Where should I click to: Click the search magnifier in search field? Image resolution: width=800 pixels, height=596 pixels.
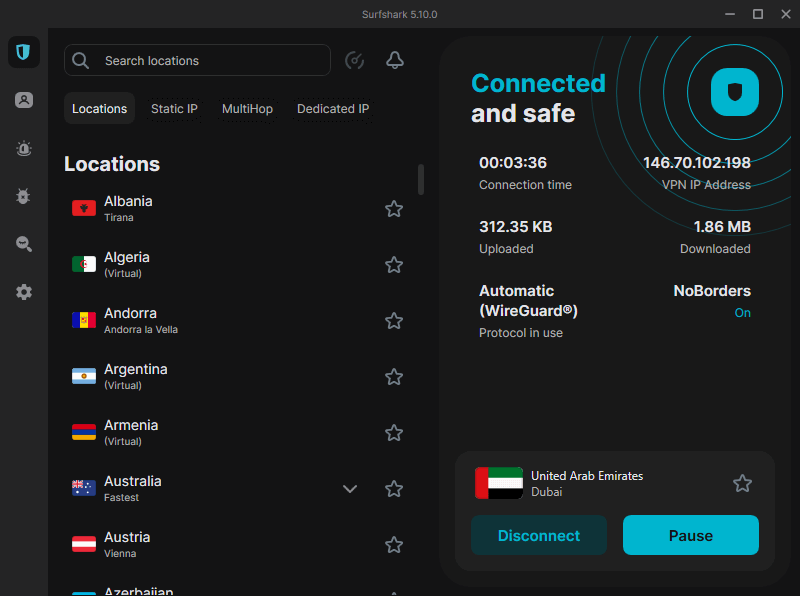coord(81,61)
